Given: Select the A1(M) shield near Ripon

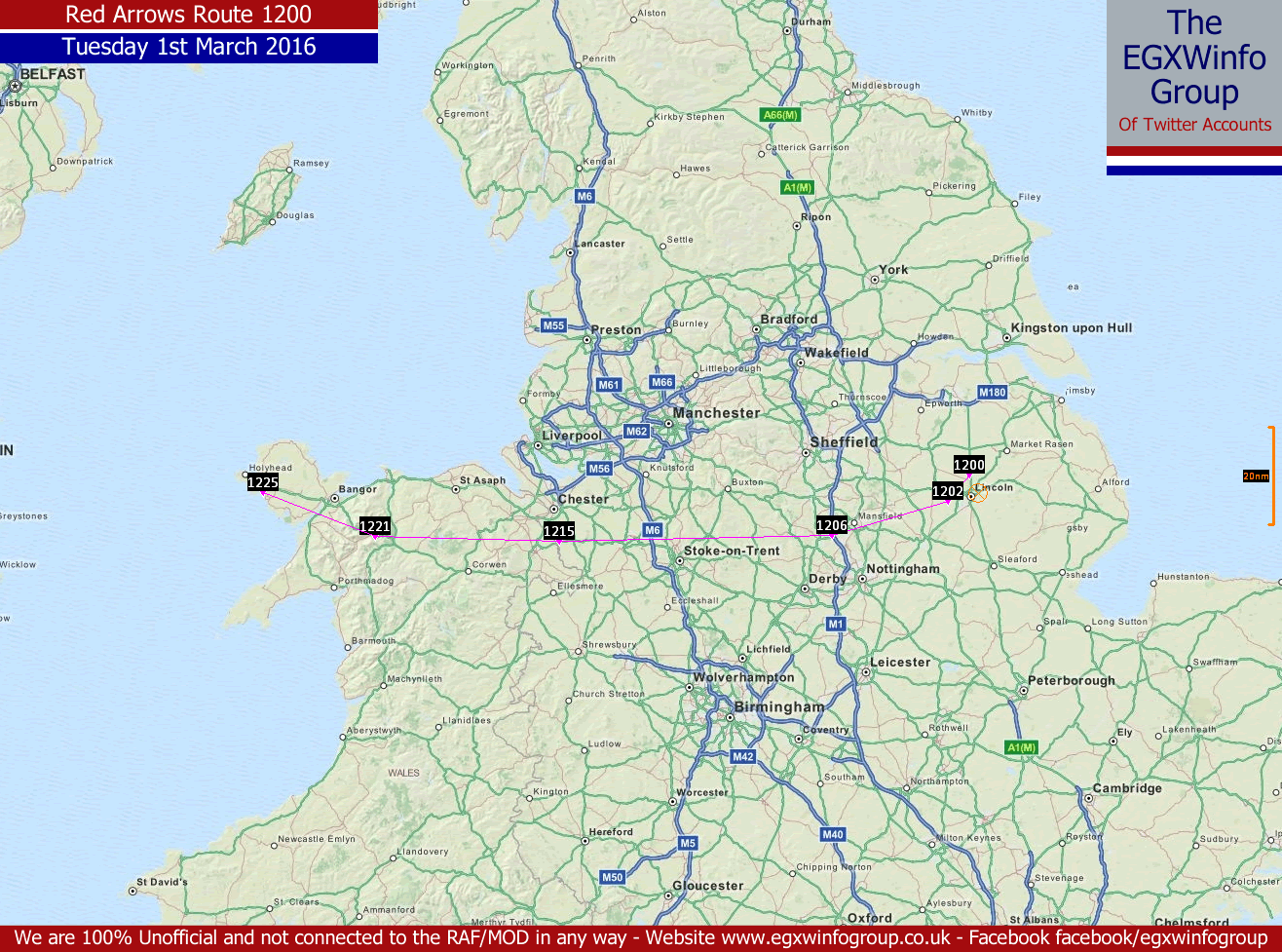Looking at the screenshot, I should point(797,187).
